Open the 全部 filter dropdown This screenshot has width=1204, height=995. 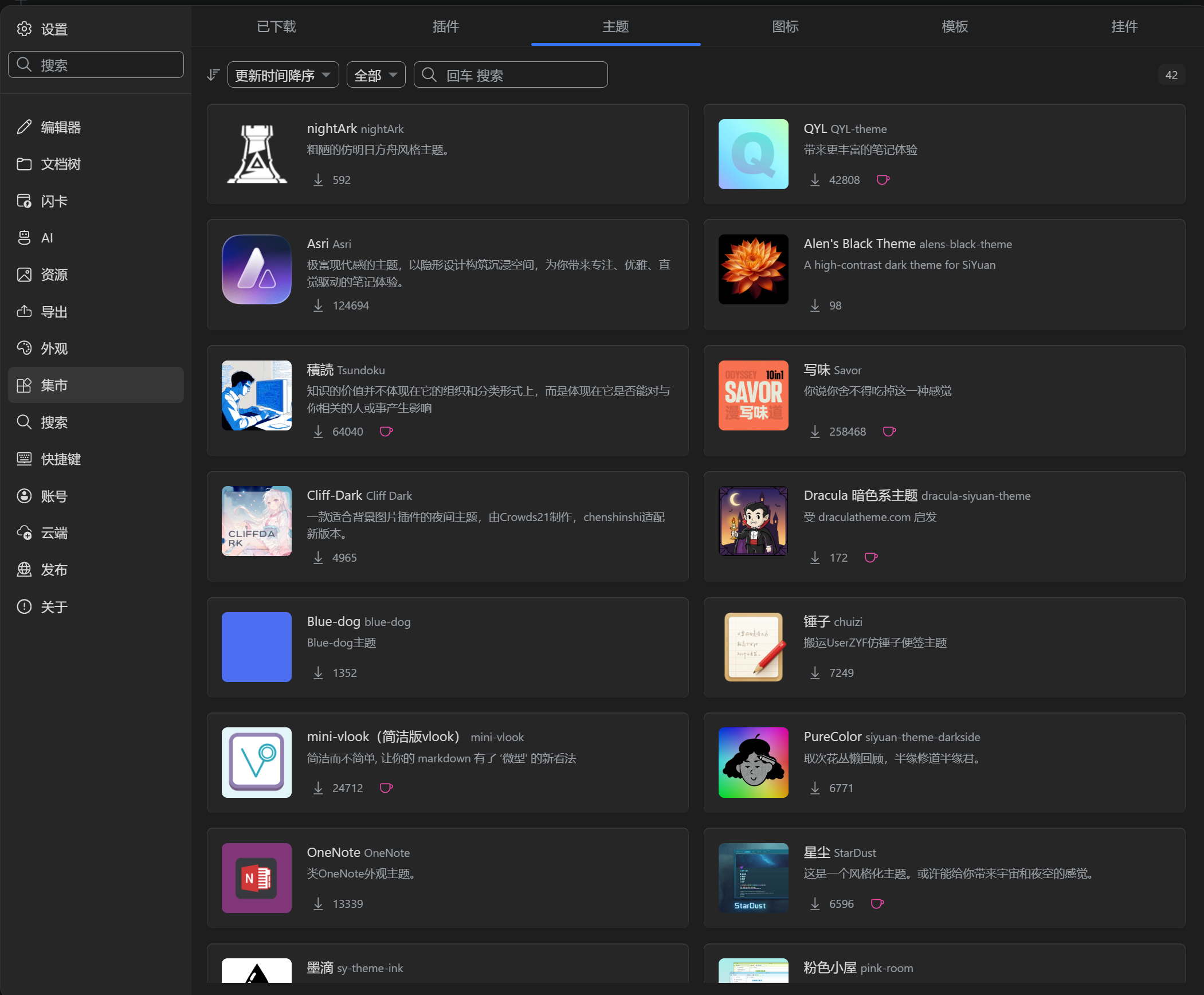tap(375, 75)
